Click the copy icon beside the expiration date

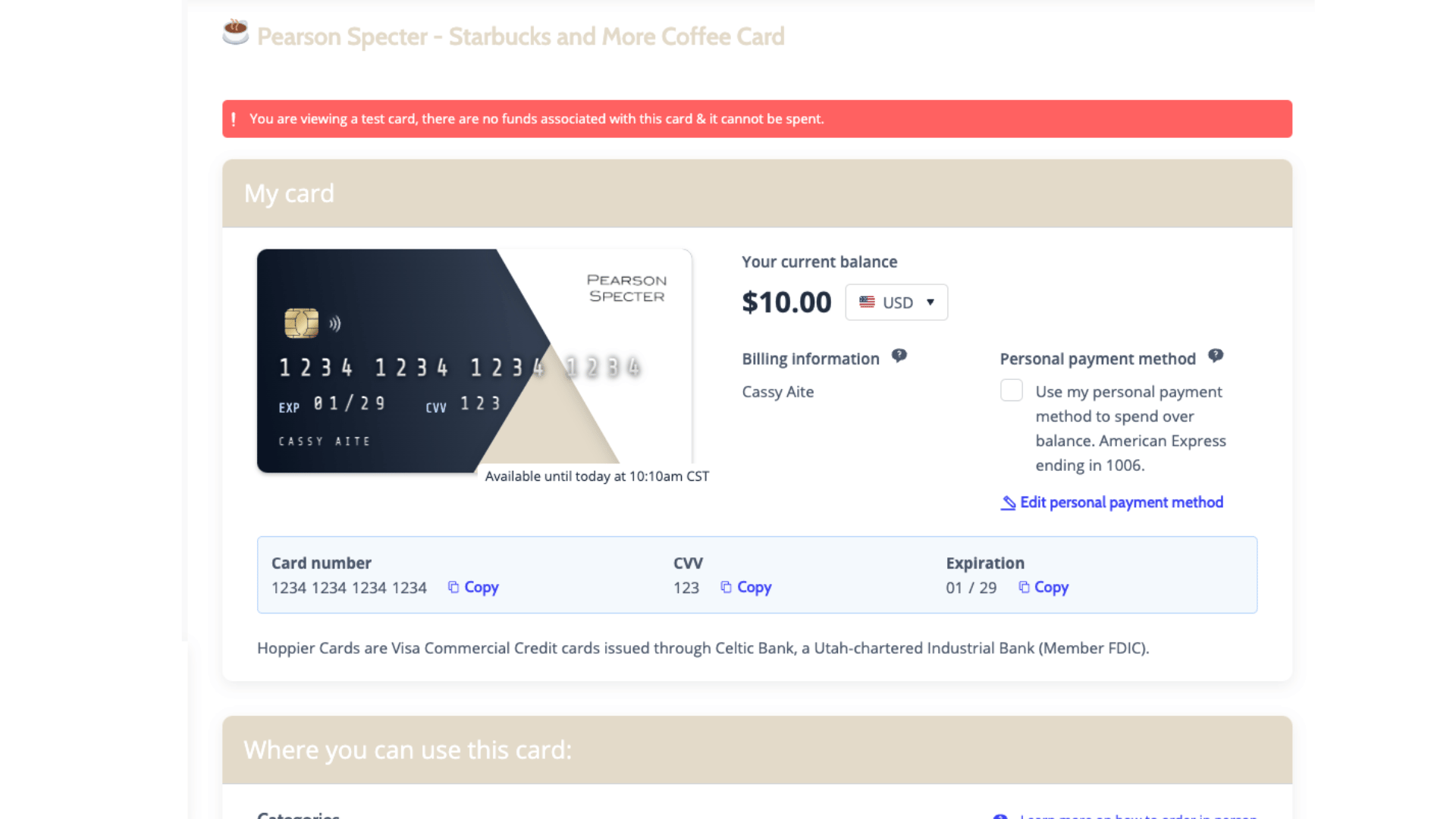[1024, 586]
